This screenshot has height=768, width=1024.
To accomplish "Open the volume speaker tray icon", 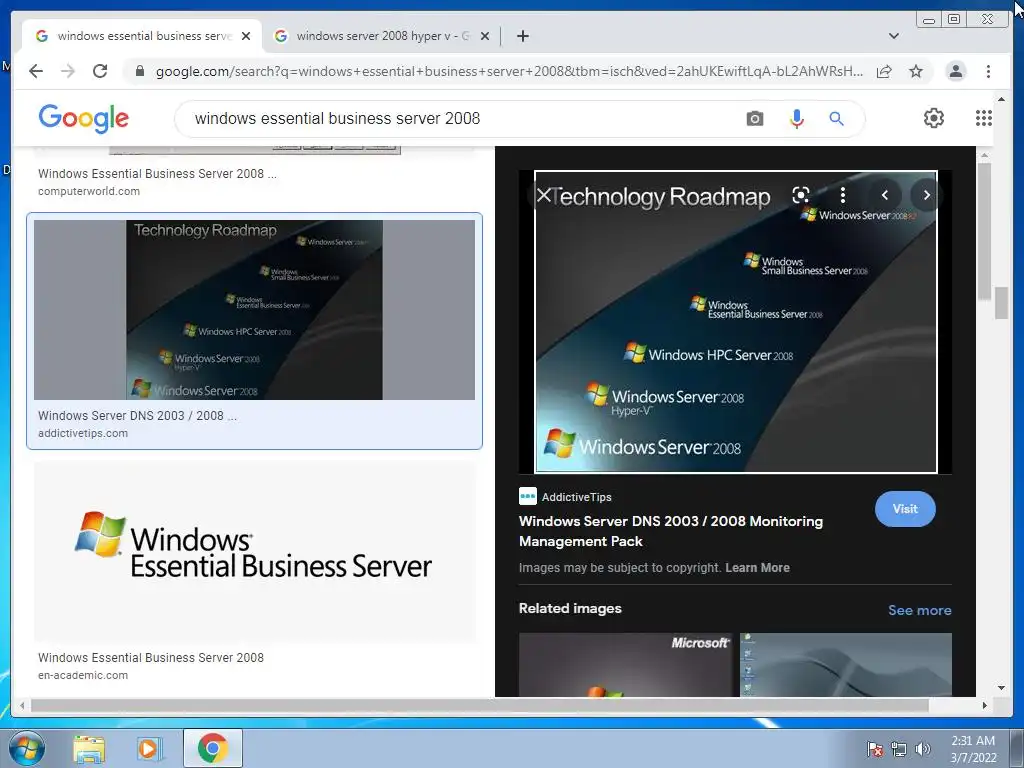I will point(922,749).
